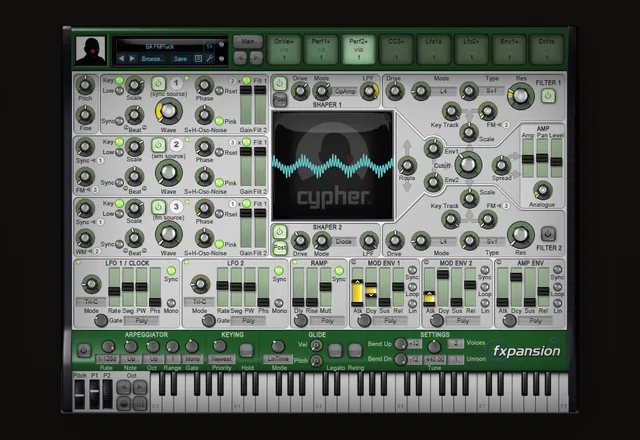
Task: Click the Filter 2 power icon
Action: click(548, 234)
